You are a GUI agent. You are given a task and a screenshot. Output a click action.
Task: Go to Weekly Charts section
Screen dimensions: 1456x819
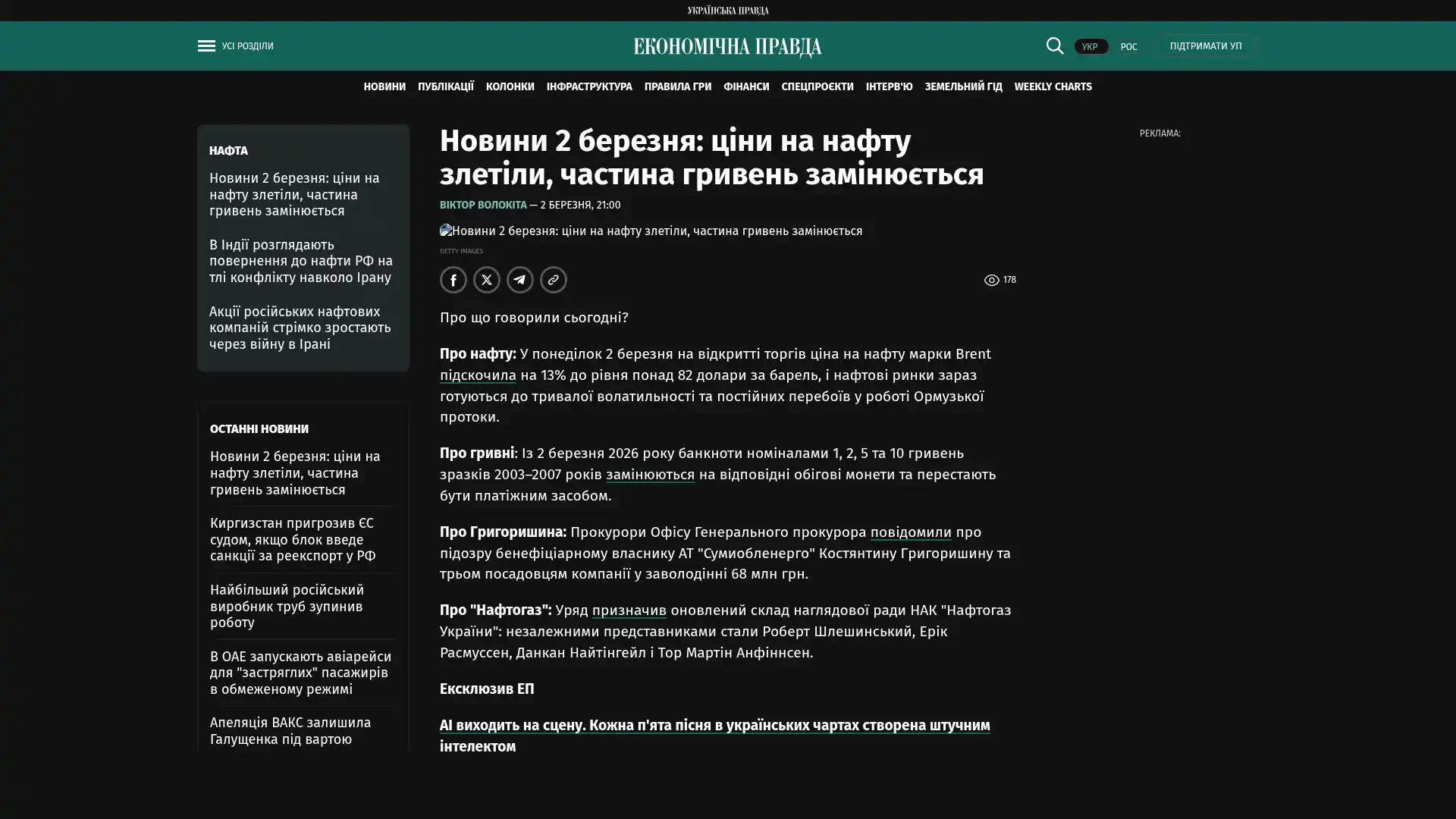(1053, 87)
